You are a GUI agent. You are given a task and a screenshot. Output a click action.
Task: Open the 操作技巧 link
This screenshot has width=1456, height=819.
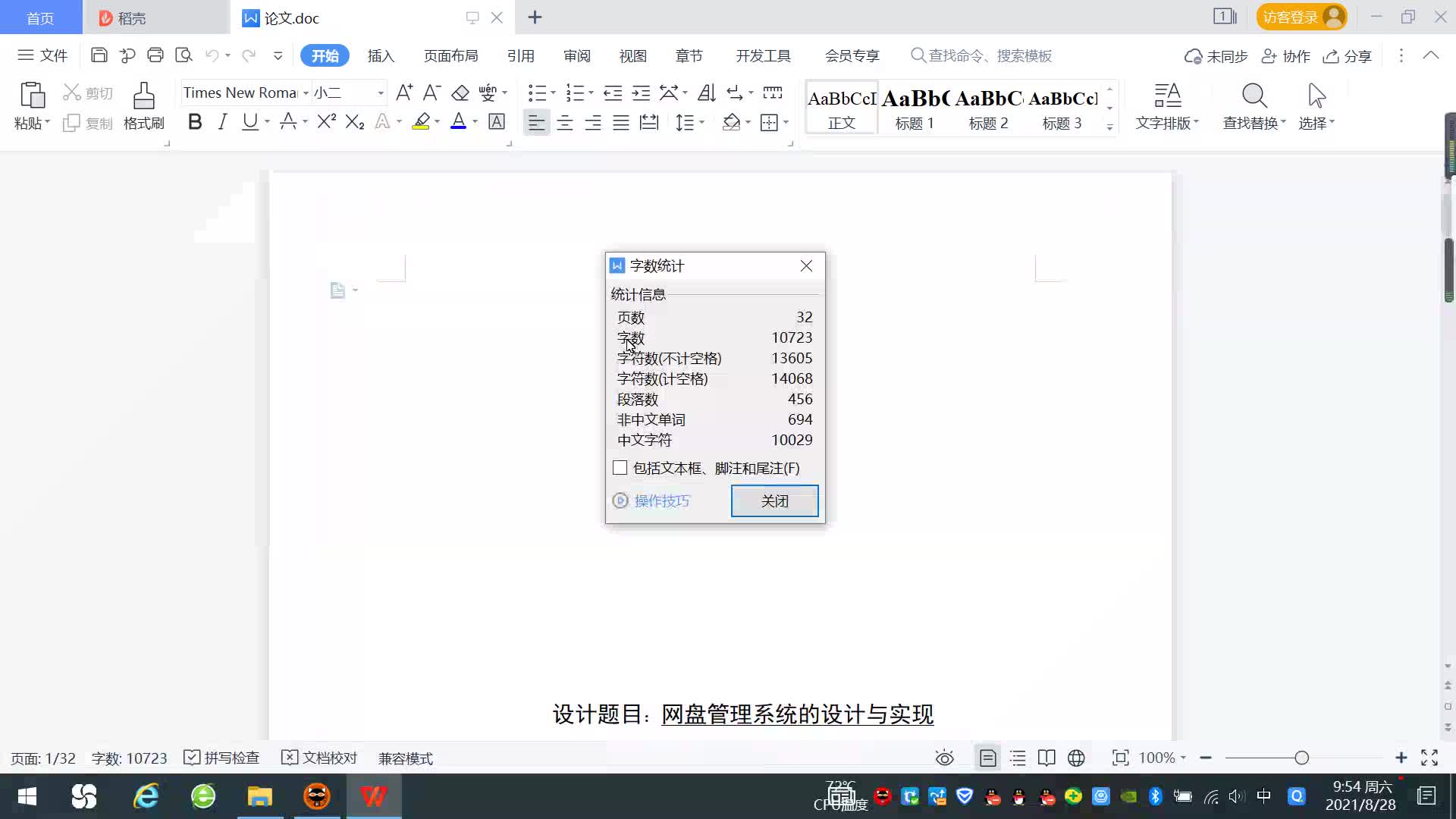[x=661, y=500]
